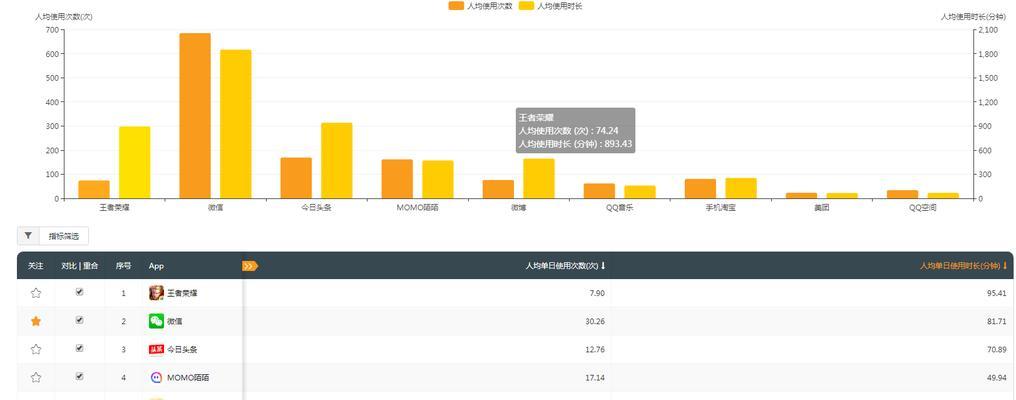Image resolution: width=1016 pixels, height=400 pixels.
Task: Unstar the 微信 row favorite icon
Action: pyautogui.click(x=36, y=321)
